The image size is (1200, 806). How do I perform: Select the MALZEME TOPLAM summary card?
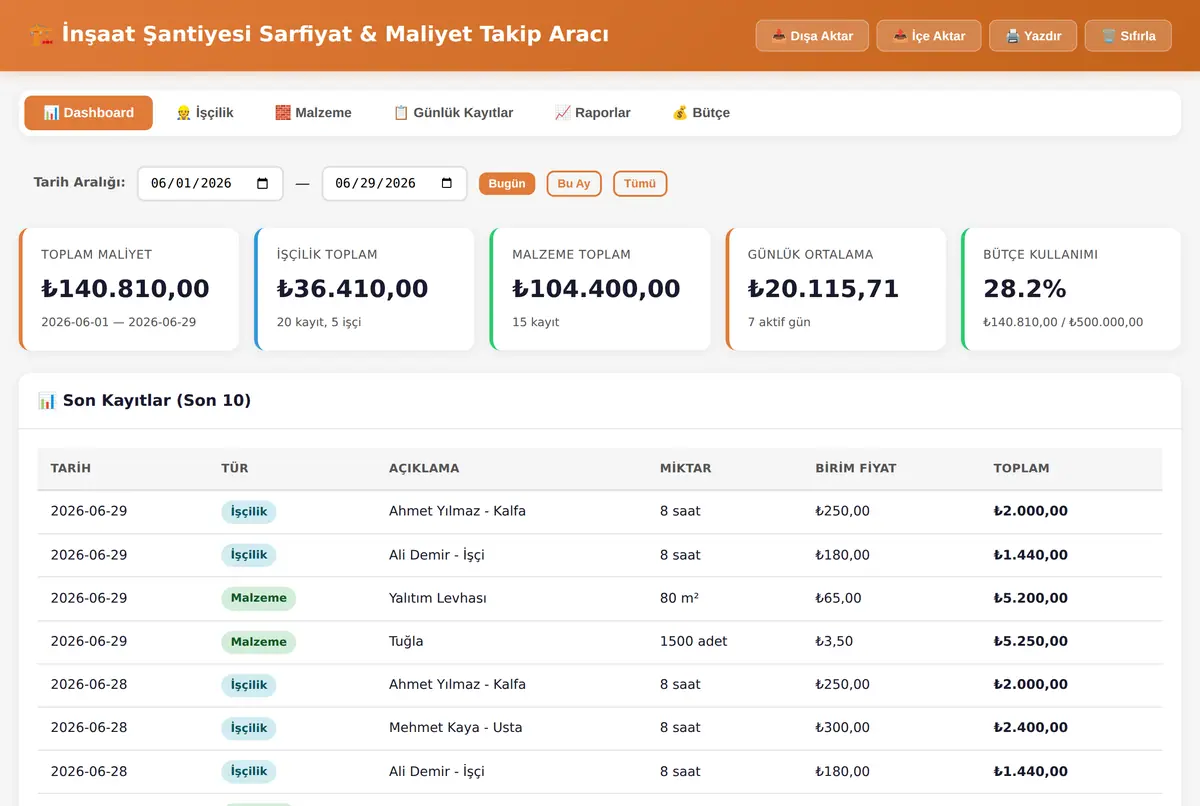tap(600, 289)
